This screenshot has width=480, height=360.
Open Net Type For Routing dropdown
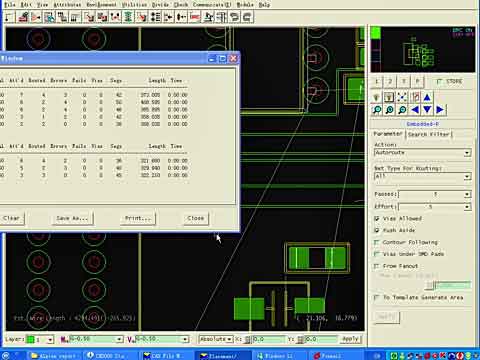point(467,177)
